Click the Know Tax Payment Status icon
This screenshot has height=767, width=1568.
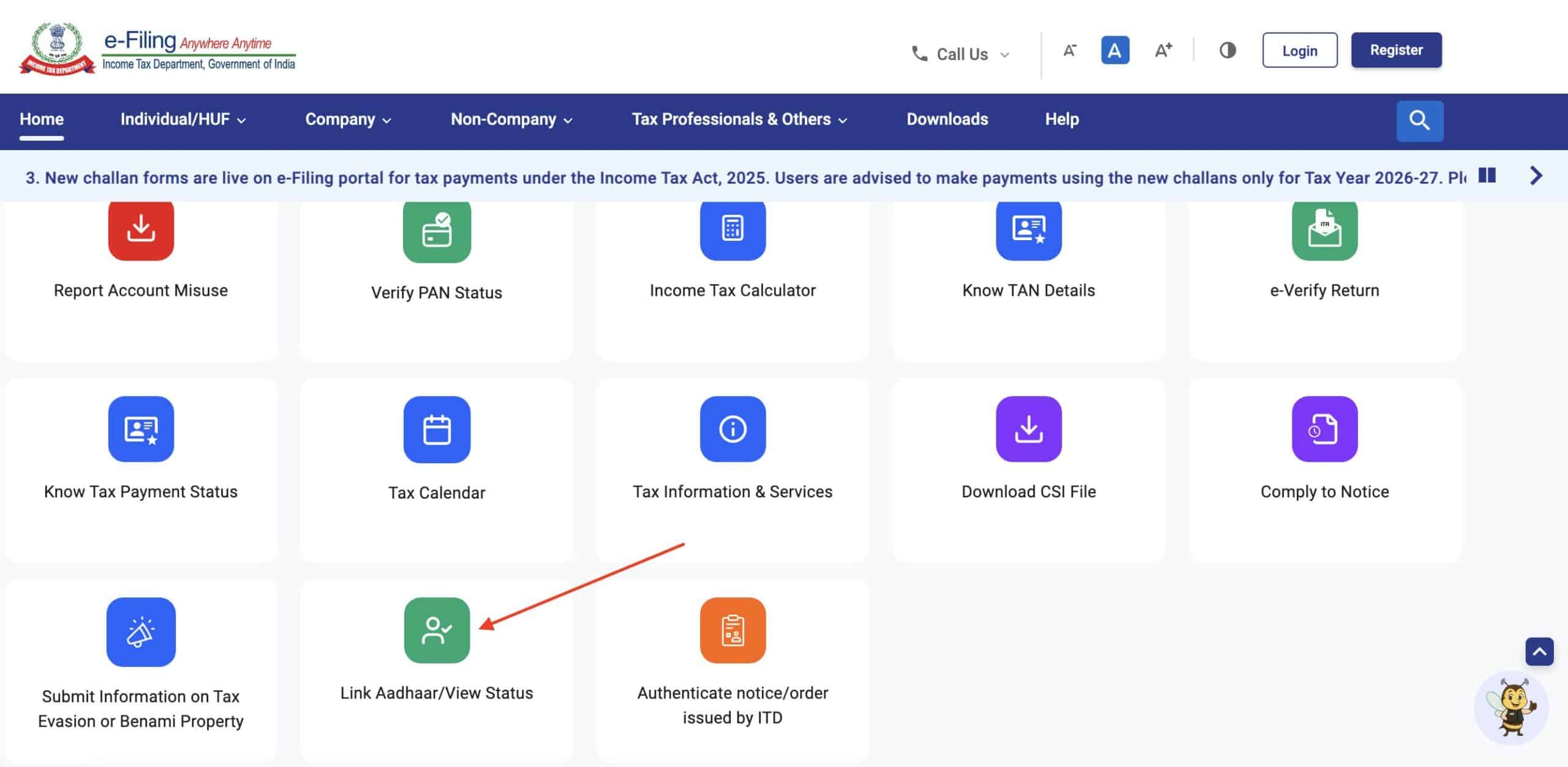point(141,429)
